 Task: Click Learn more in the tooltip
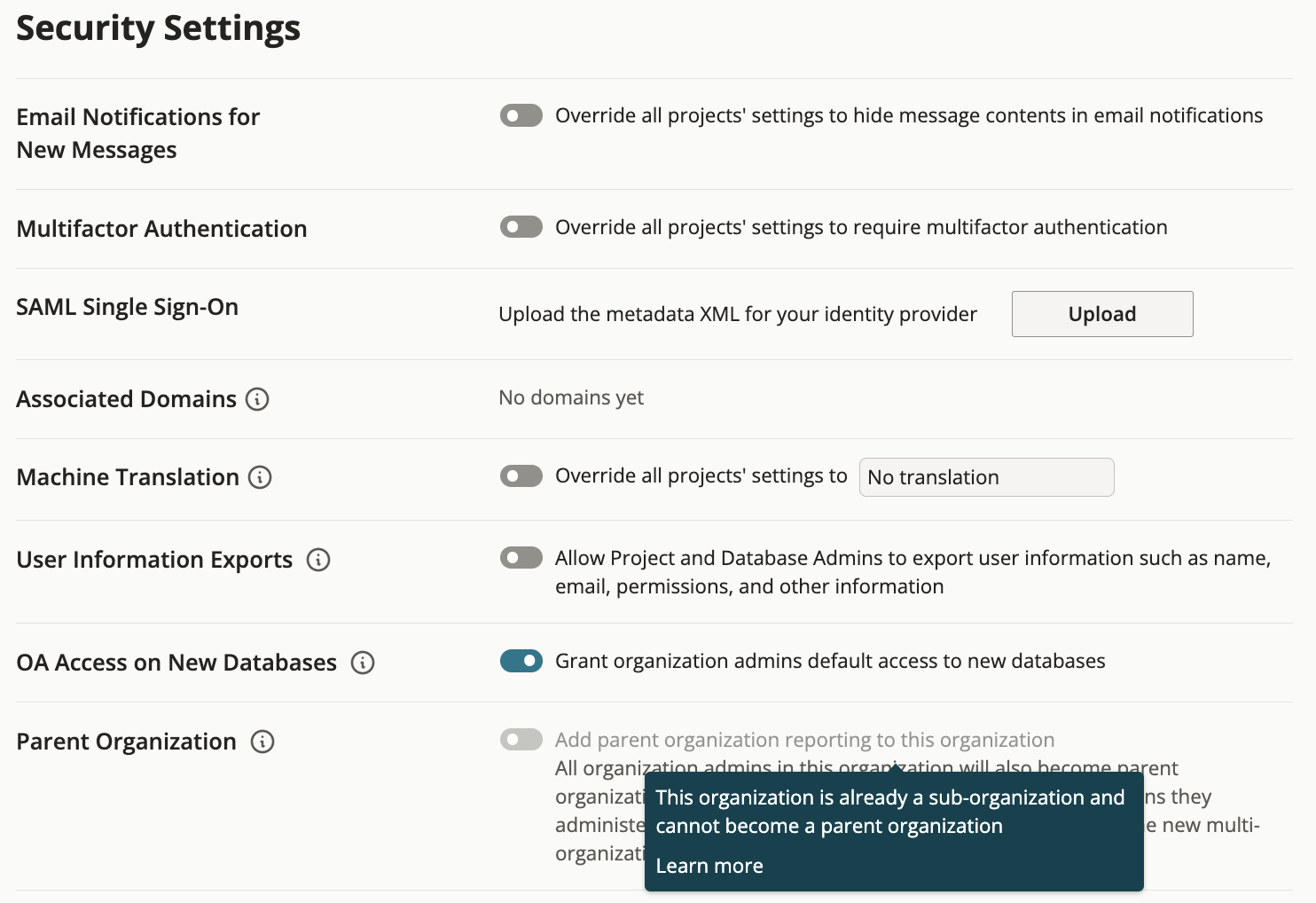709,866
